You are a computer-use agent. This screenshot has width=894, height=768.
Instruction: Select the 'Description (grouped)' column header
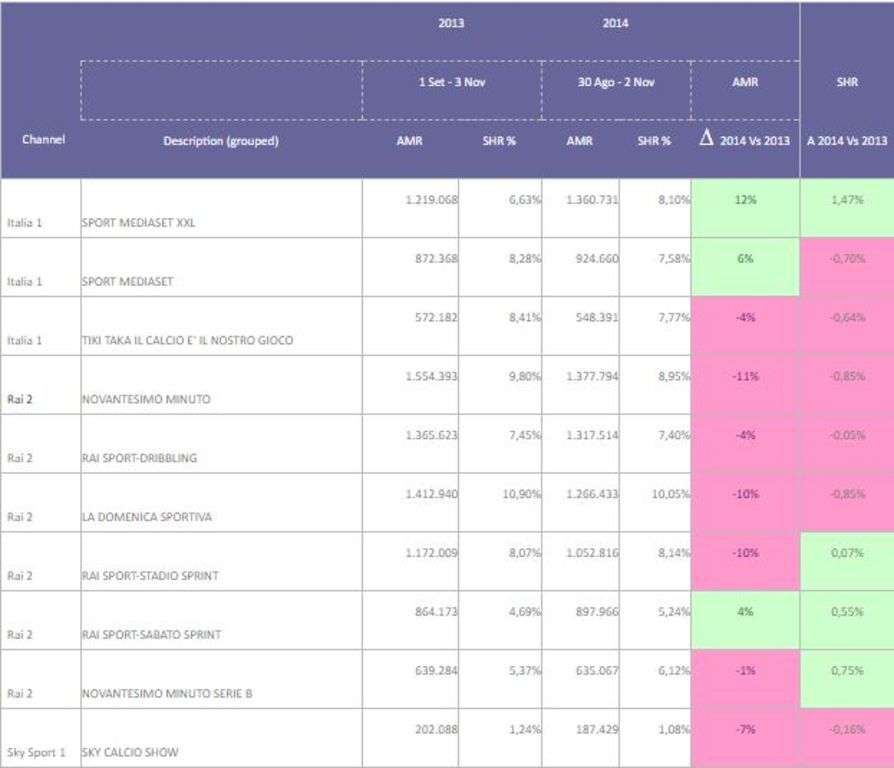[221, 141]
